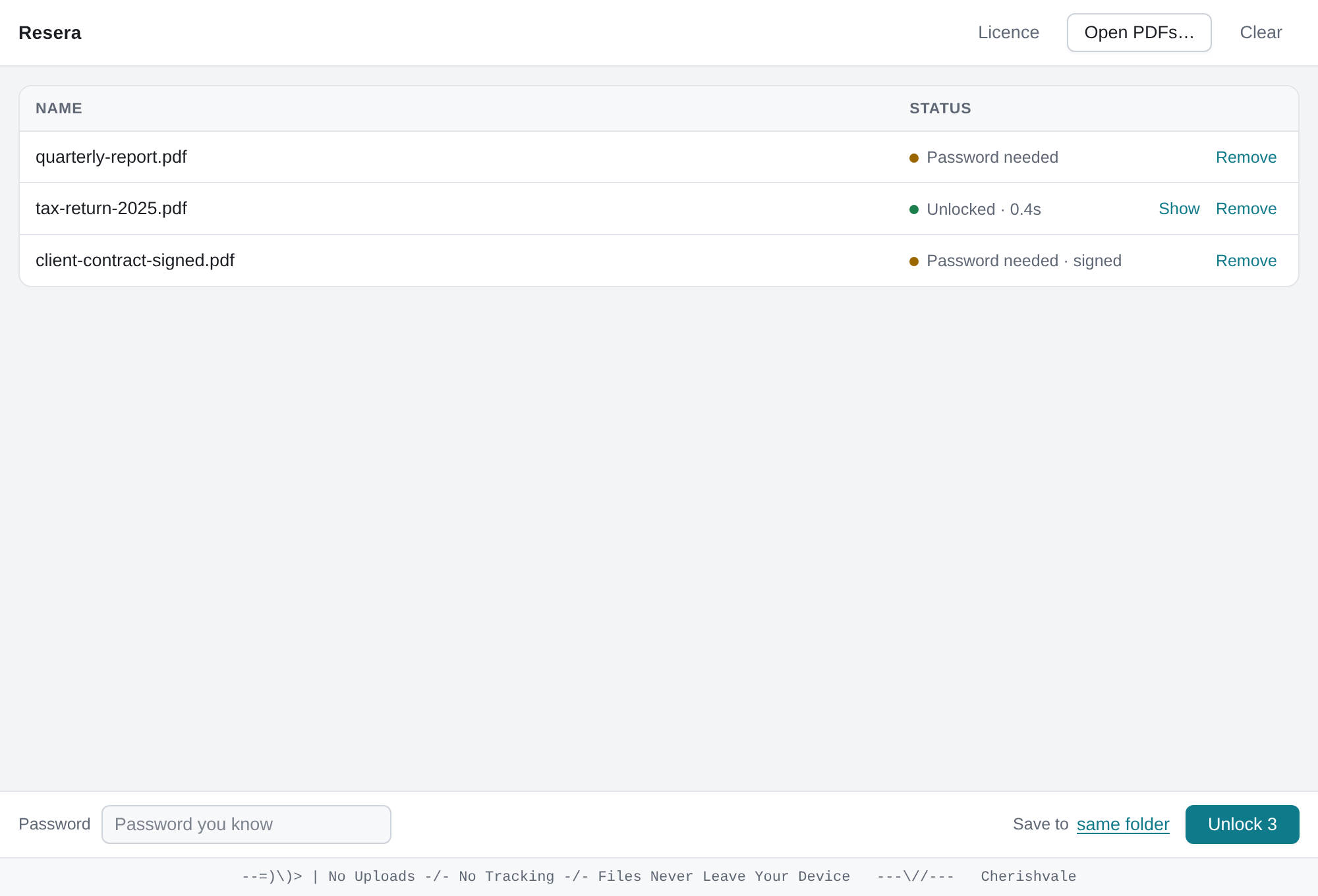Screen dimensions: 1318x896
Task: Click the Password label
Action: point(55,824)
